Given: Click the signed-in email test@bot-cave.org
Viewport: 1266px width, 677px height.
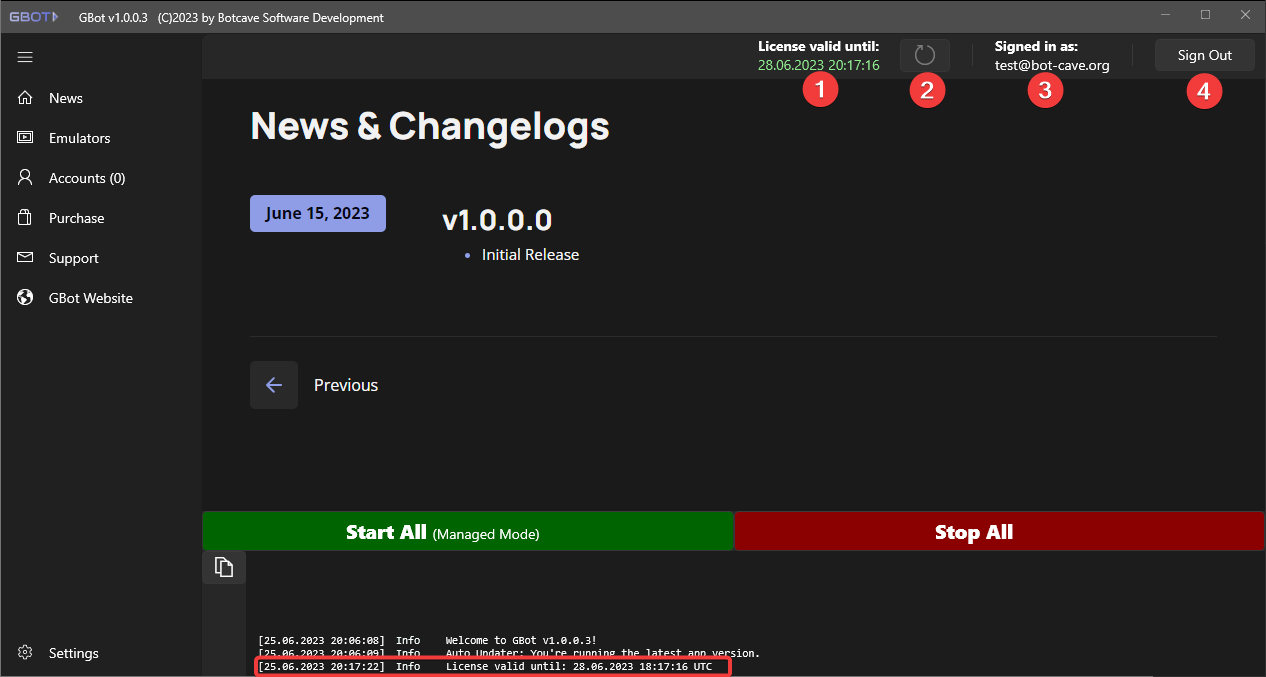Looking at the screenshot, I should pyautogui.click(x=1051, y=65).
